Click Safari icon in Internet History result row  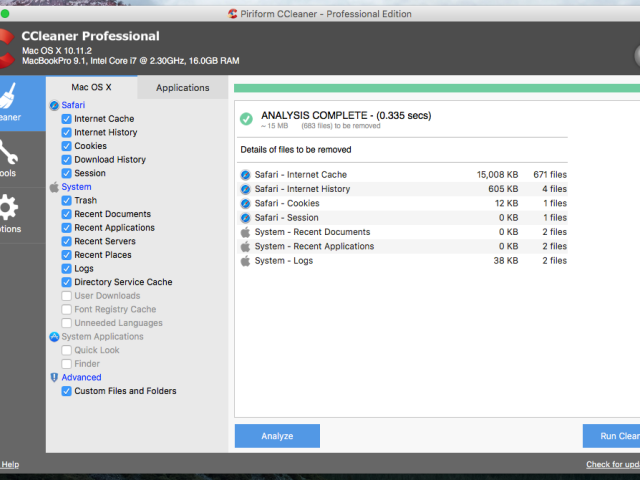click(x=245, y=189)
